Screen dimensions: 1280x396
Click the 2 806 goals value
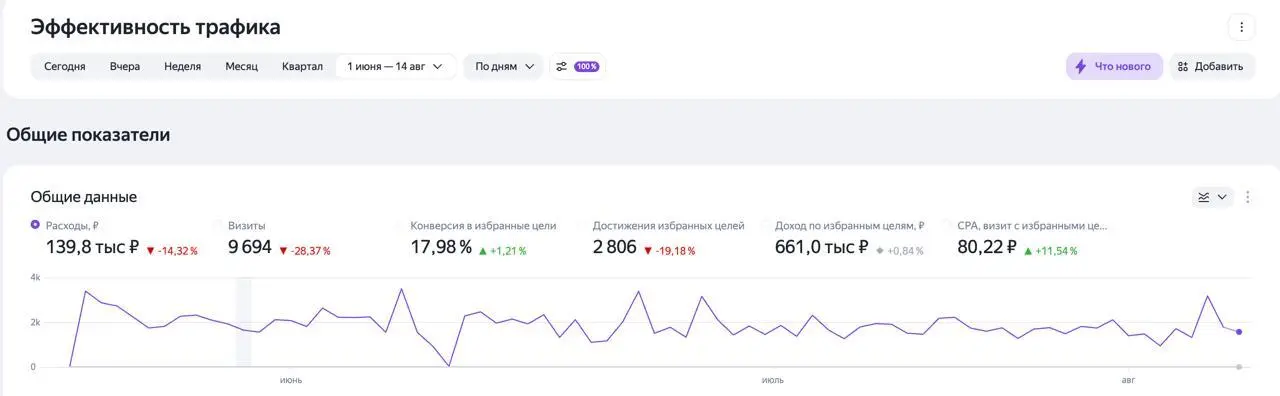pyautogui.click(x=615, y=247)
